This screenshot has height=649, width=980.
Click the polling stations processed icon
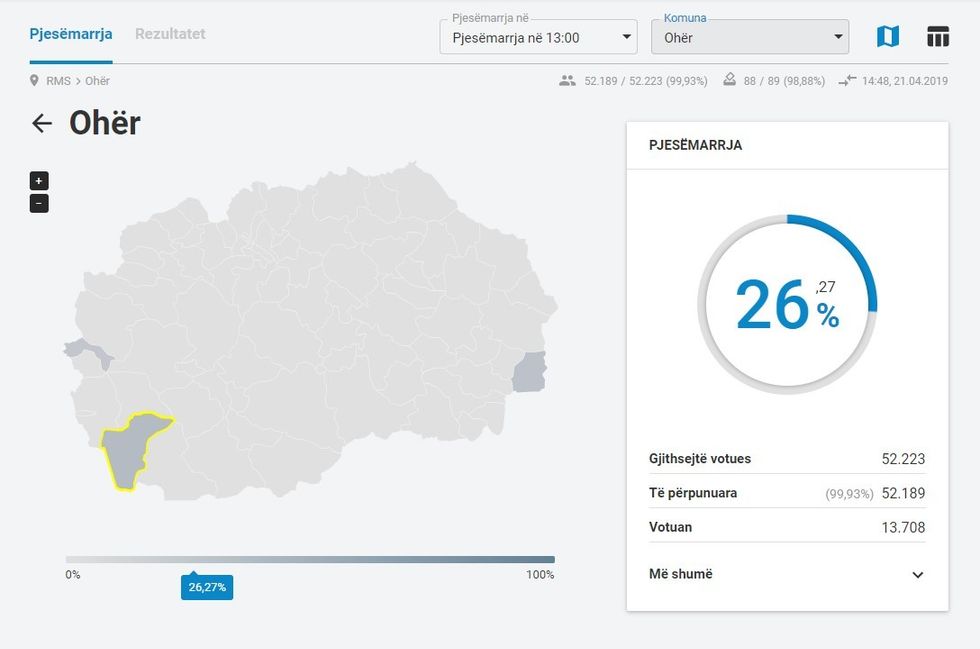[x=729, y=80]
